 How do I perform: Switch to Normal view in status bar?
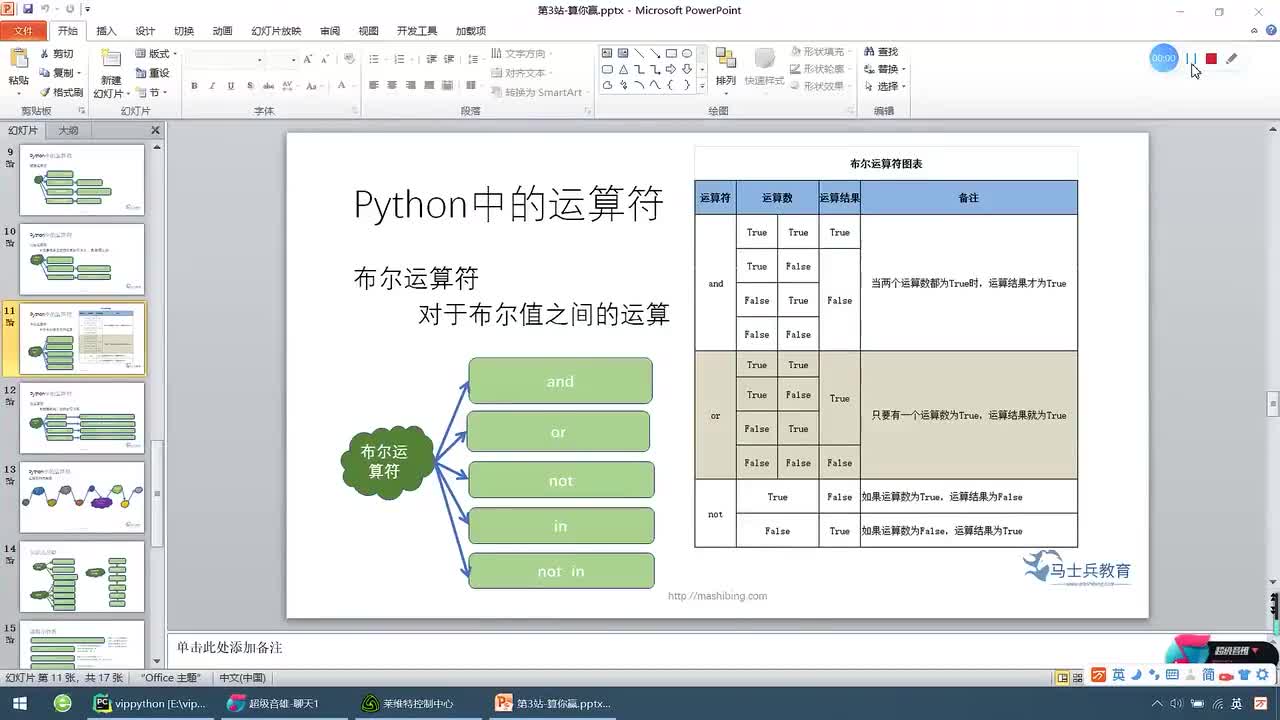coord(1062,677)
